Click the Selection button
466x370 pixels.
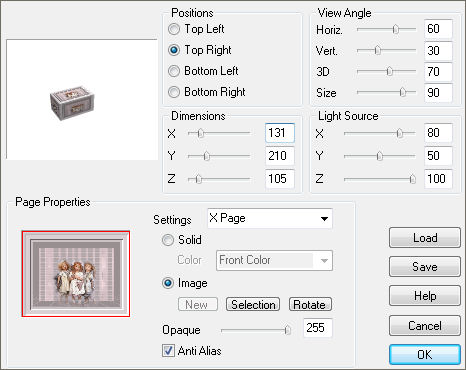pyautogui.click(x=253, y=304)
